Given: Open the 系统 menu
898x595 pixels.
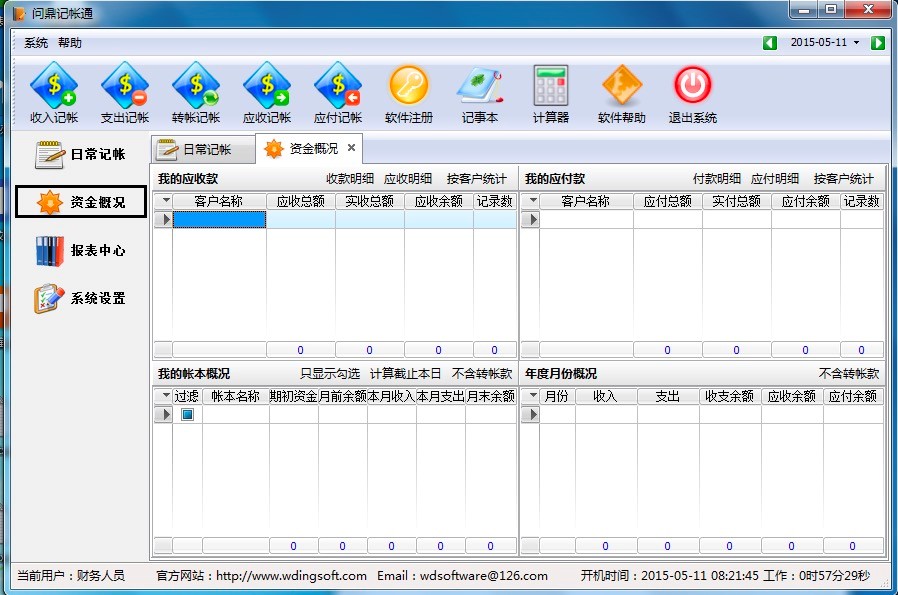Looking at the screenshot, I should click(x=36, y=43).
